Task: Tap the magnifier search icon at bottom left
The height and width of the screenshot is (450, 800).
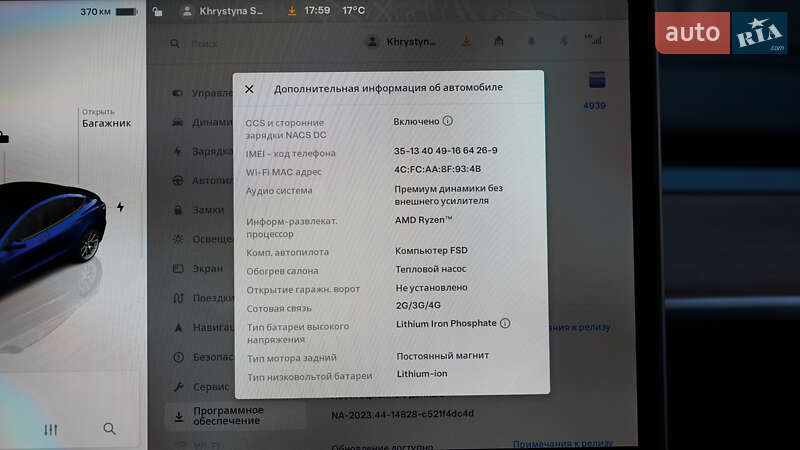Action: (x=109, y=429)
